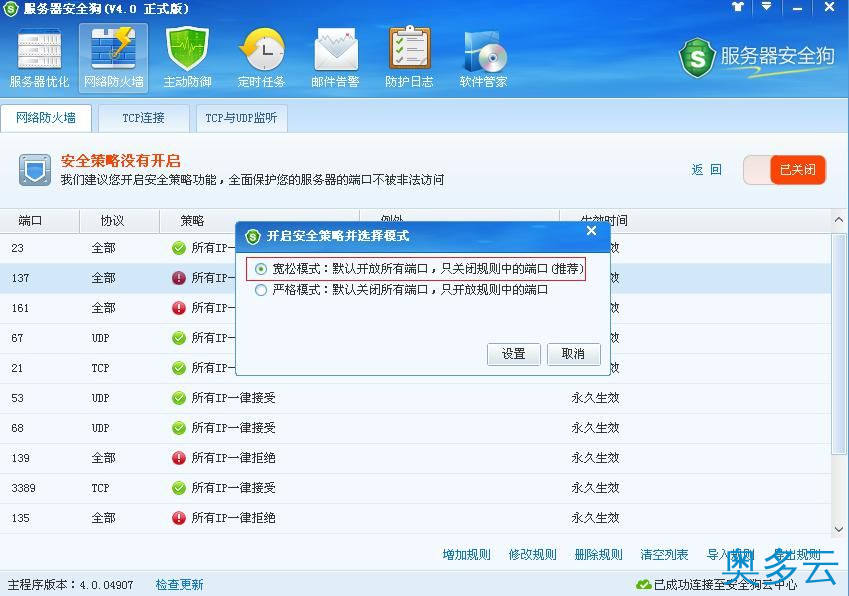This screenshot has height=596, width=849.
Task: Switch to the 网络防火墙 tab
Action: (x=45, y=118)
